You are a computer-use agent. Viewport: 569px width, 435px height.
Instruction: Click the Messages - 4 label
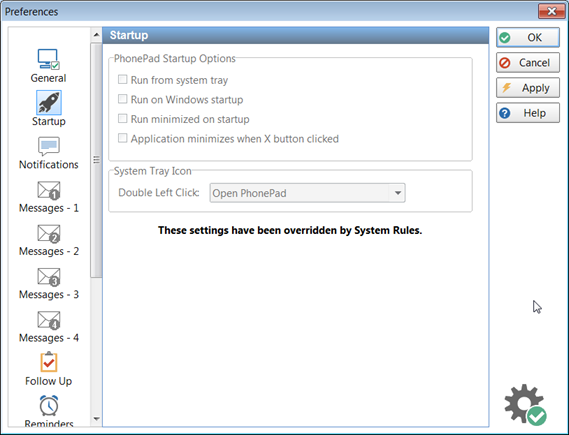[x=49, y=338]
